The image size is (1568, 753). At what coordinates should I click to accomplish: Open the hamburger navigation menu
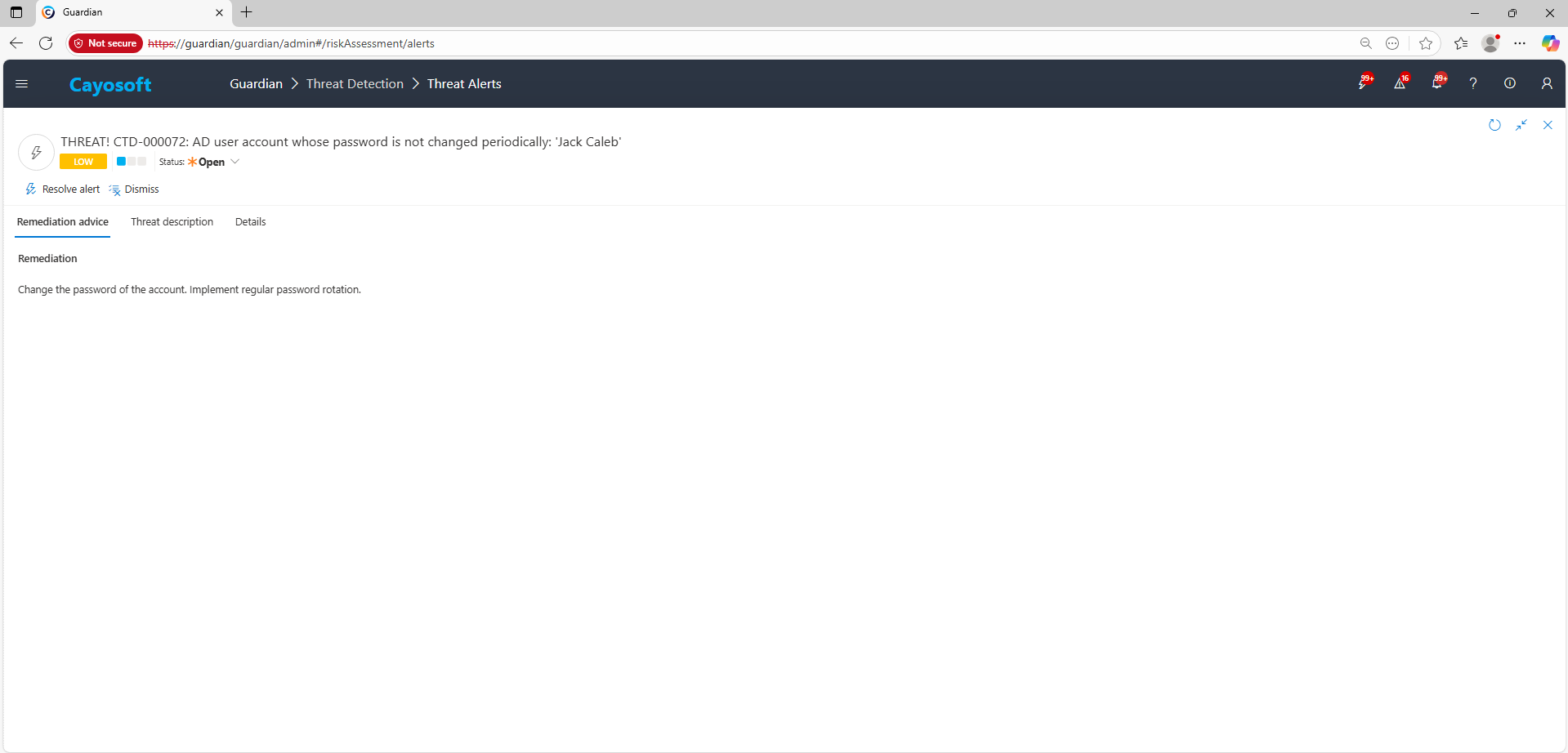pos(22,83)
